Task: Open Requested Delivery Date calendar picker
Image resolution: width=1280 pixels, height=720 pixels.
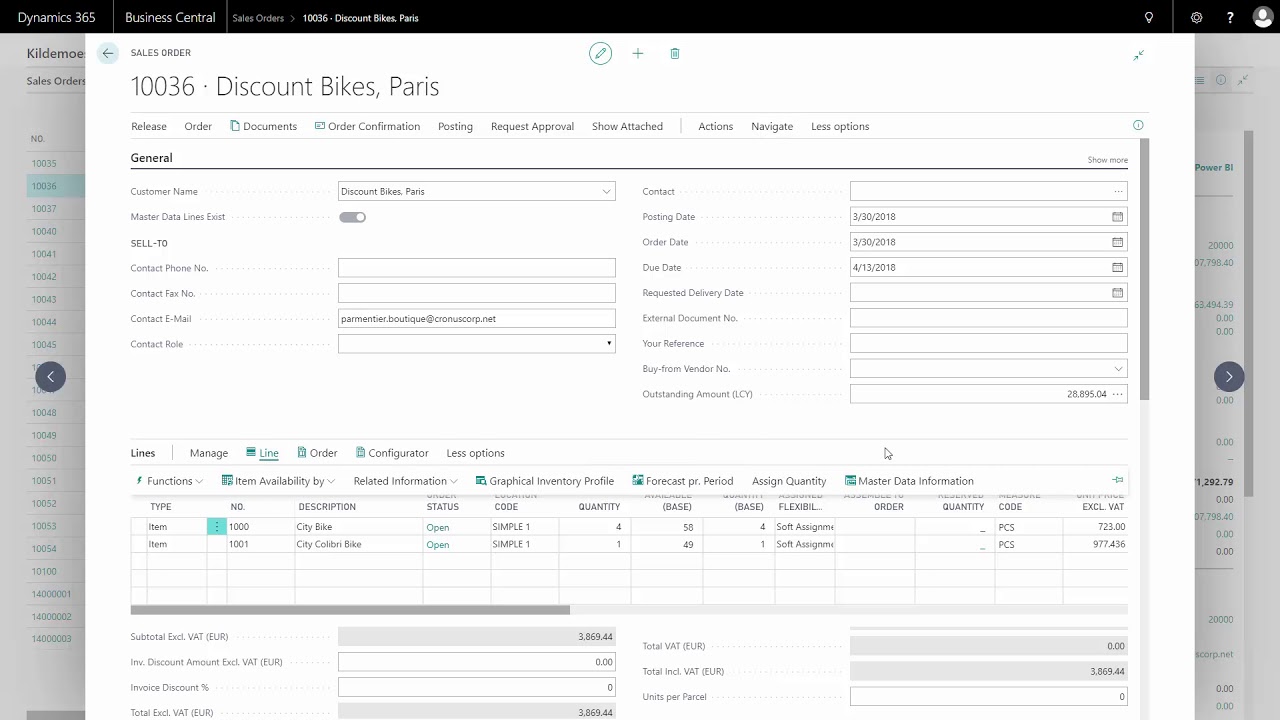Action: pos(1118,293)
